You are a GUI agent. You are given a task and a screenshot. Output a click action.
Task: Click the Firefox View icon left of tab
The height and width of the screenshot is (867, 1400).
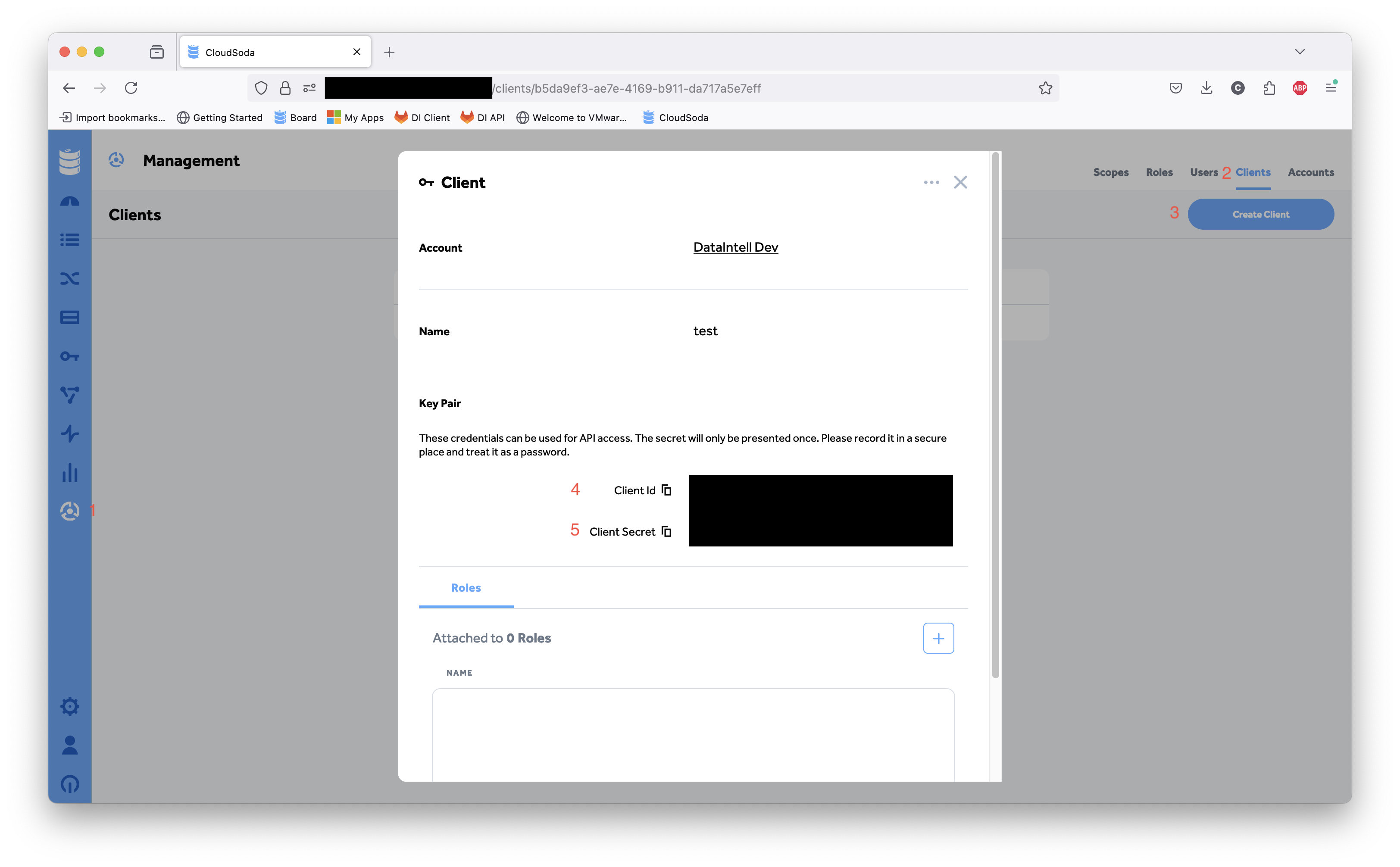pyautogui.click(x=156, y=52)
